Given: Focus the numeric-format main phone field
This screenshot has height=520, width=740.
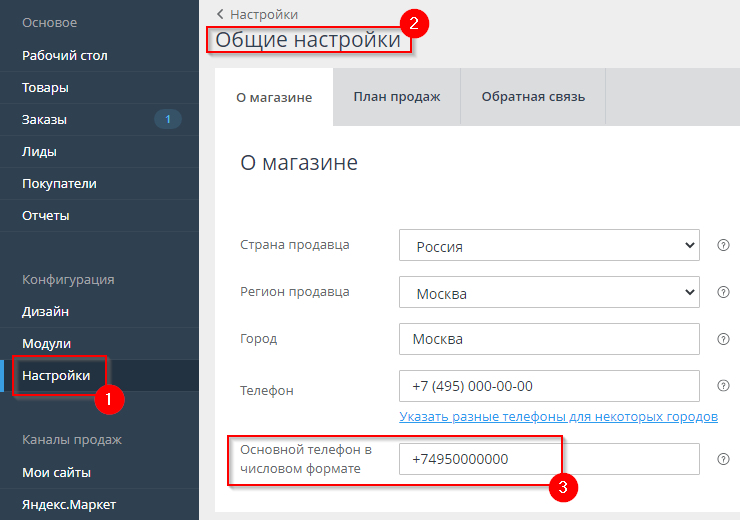Looking at the screenshot, I should [548, 460].
